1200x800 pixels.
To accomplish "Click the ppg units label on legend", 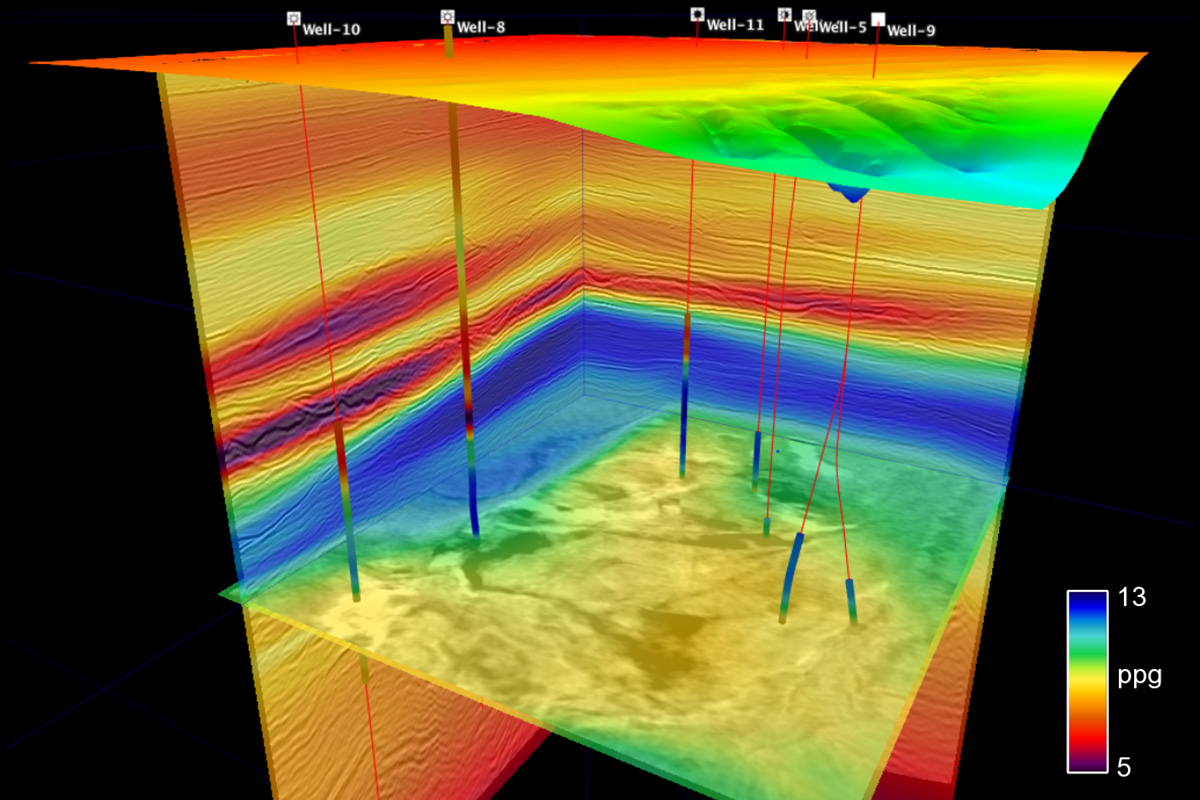I will pos(1139,677).
